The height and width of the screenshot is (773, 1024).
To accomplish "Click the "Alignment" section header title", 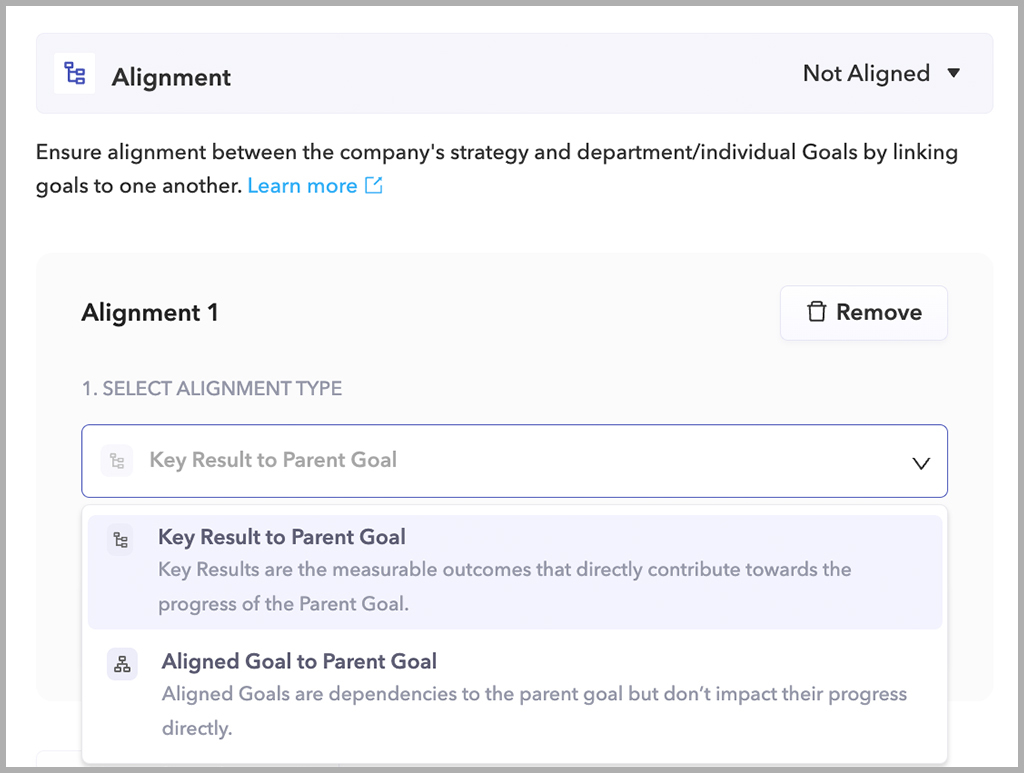I will point(171,78).
